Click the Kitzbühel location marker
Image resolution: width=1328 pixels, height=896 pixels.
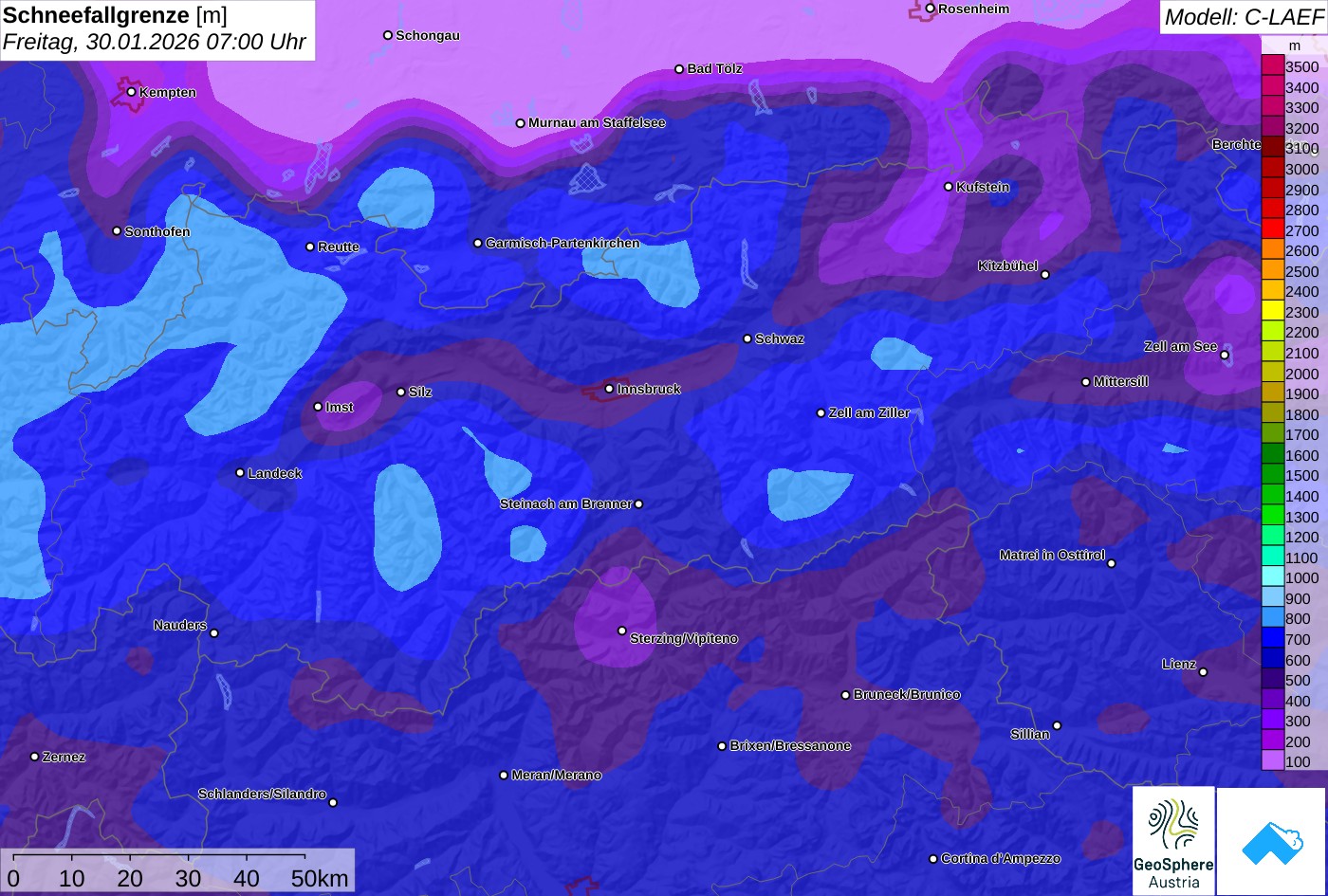(1045, 275)
